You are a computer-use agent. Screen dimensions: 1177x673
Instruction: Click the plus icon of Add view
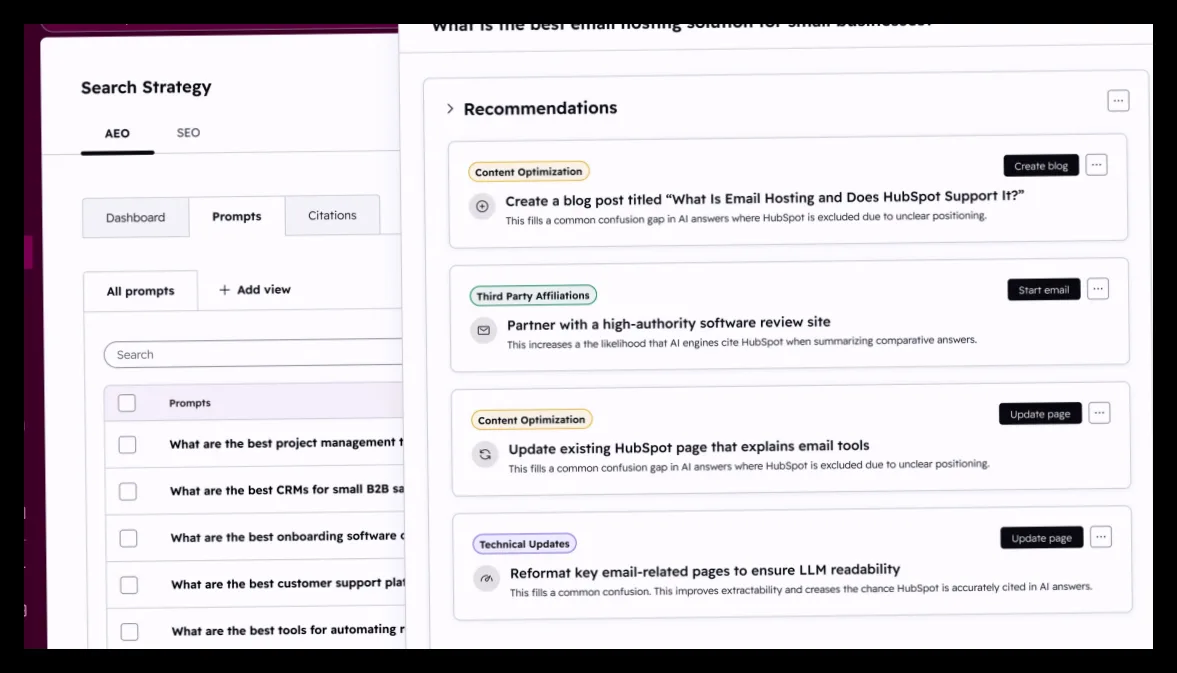point(224,290)
